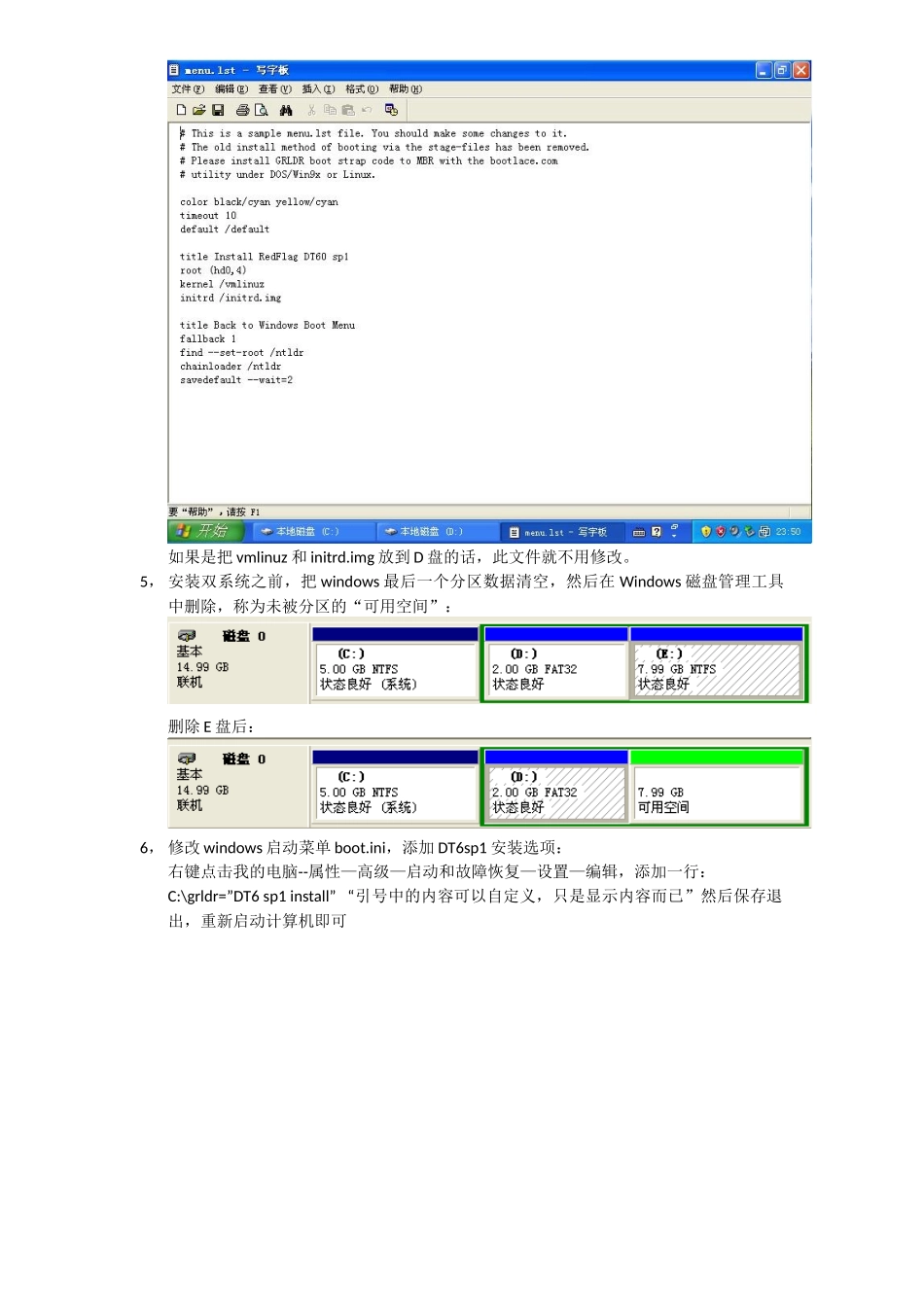Click the Paste clipboard icon
Viewport: 924px width, 1307px height.
click(347, 110)
